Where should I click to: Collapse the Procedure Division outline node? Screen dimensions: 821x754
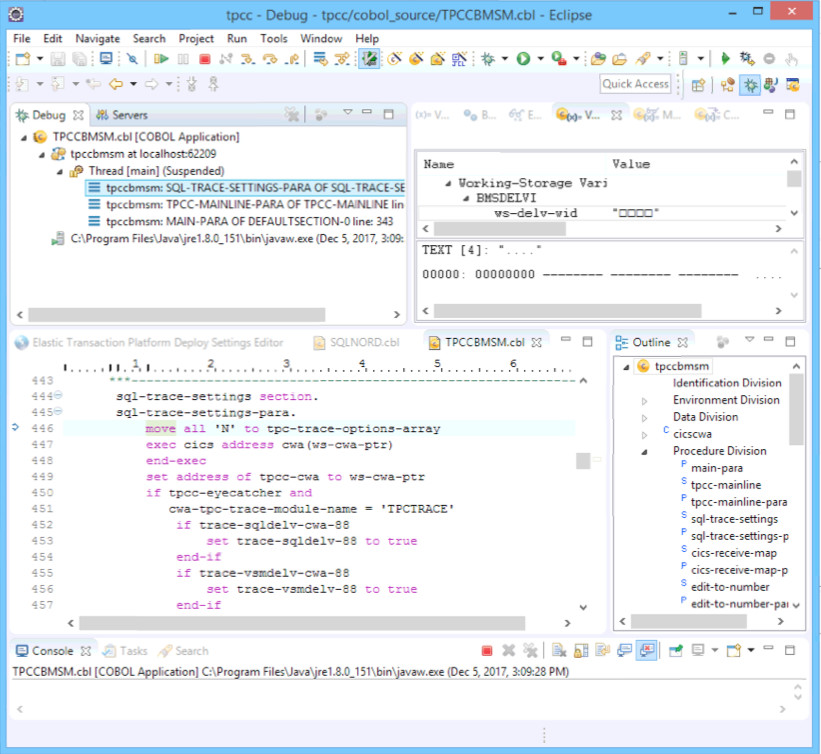645,452
